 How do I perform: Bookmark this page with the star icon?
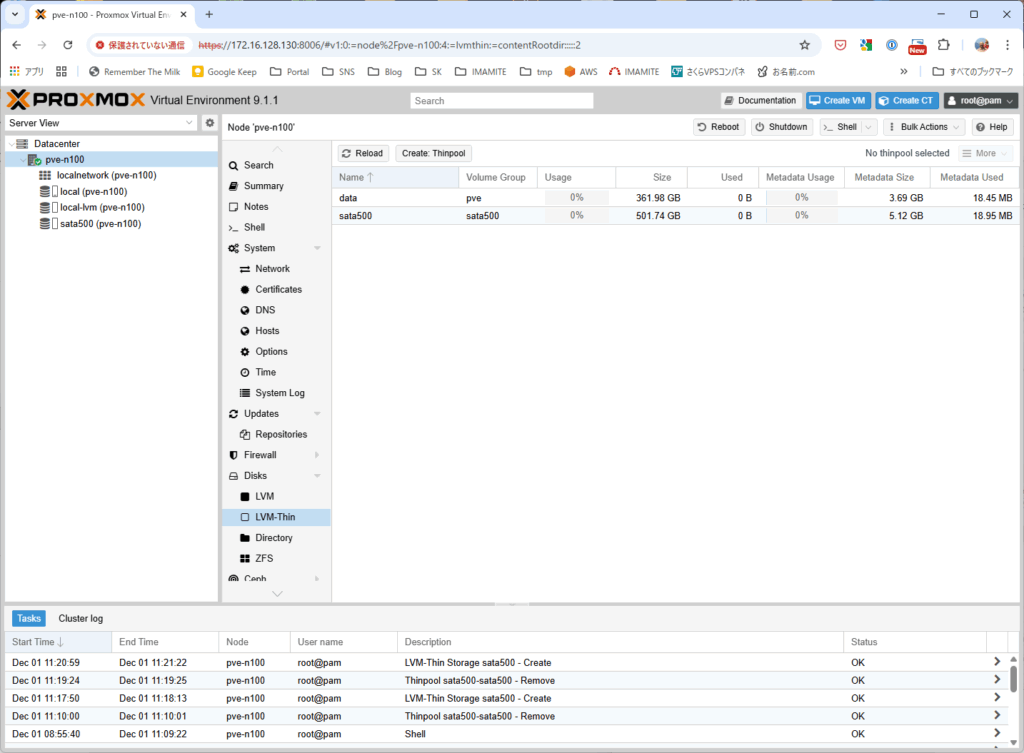[x=804, y=45]
